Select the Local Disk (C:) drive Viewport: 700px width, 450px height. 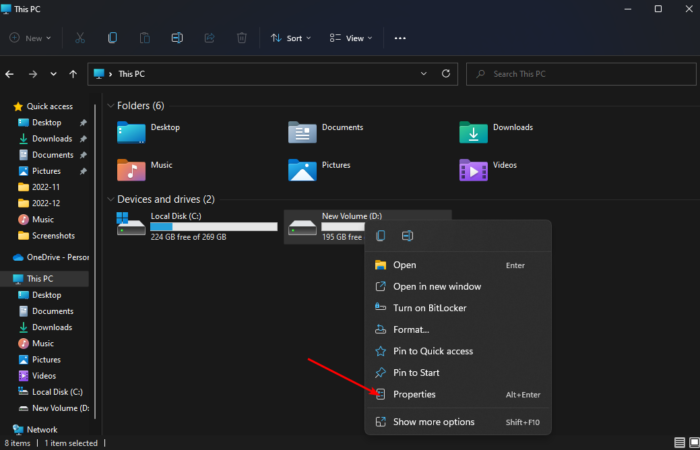[x=197, y=227]
